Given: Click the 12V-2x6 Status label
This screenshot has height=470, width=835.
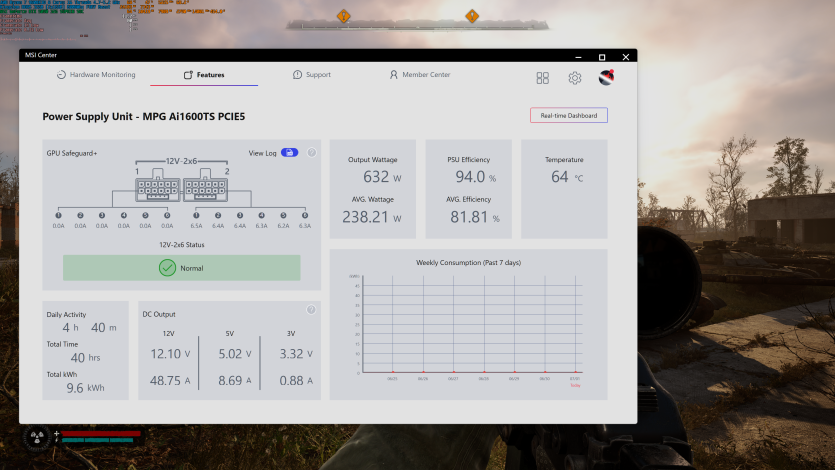Looking at the screenshot, I should (x=182, y=245).
